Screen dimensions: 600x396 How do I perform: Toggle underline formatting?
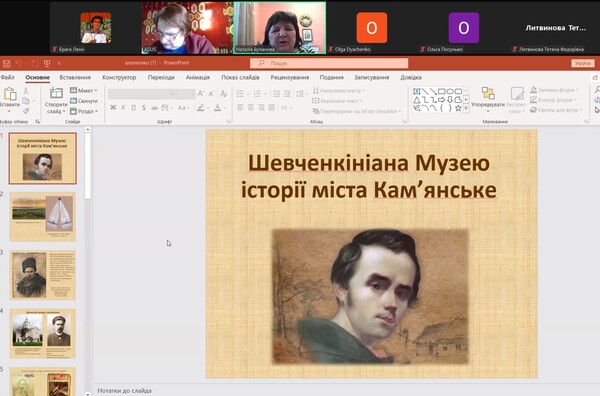[x=134, y=108]
